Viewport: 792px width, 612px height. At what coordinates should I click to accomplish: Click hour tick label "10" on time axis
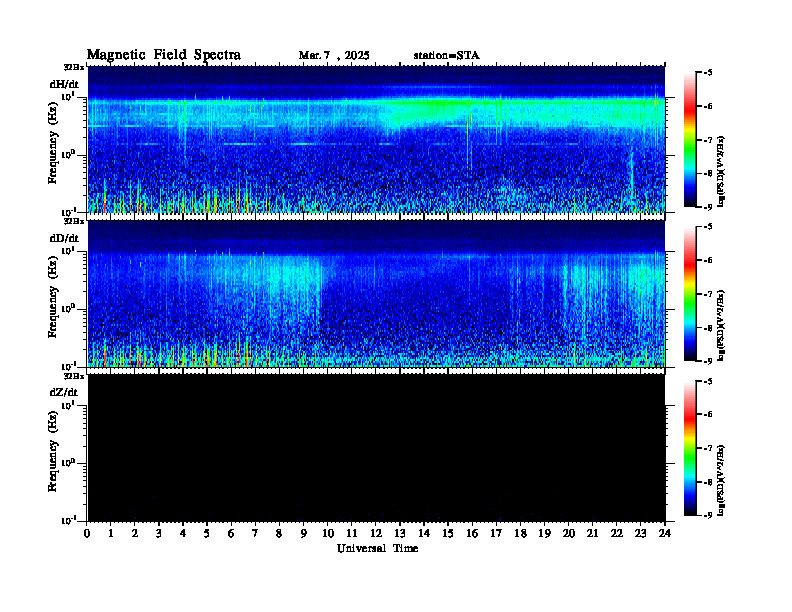(328, 534)
